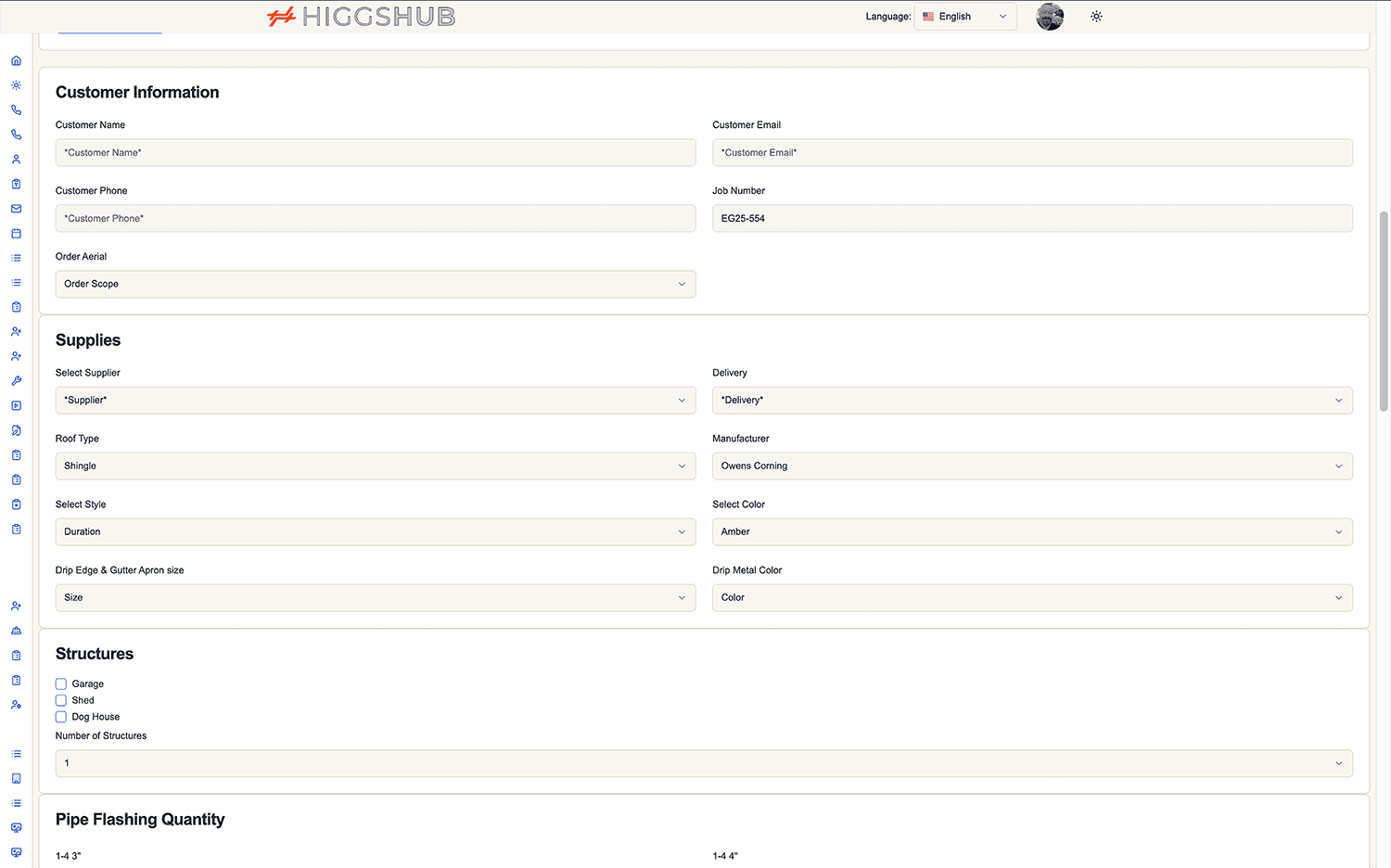Screen dimensions: 1391x868
Task: Select the calendar icon in the sidebar
Action: pos(16,233)
